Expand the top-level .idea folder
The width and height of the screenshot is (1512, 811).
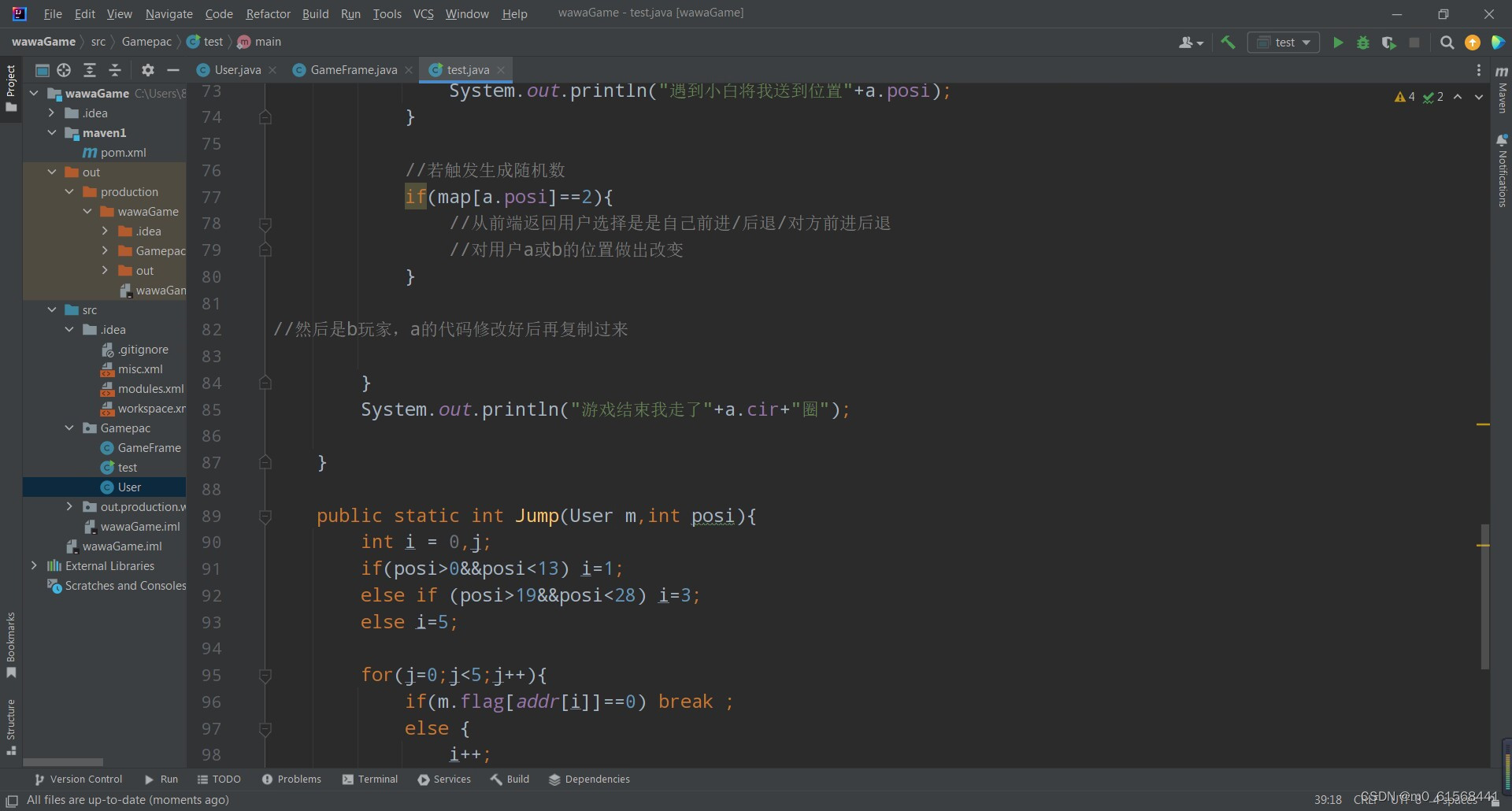52,113
